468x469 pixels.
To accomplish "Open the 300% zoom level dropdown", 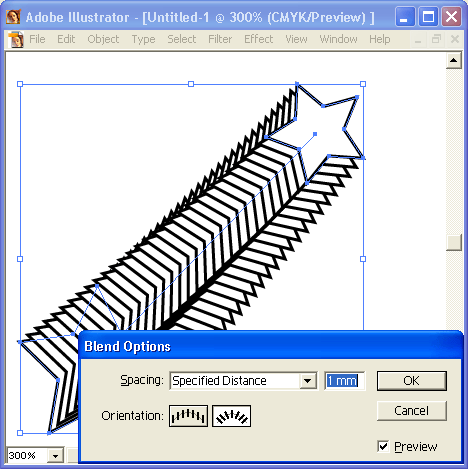I will click(55, 456).
